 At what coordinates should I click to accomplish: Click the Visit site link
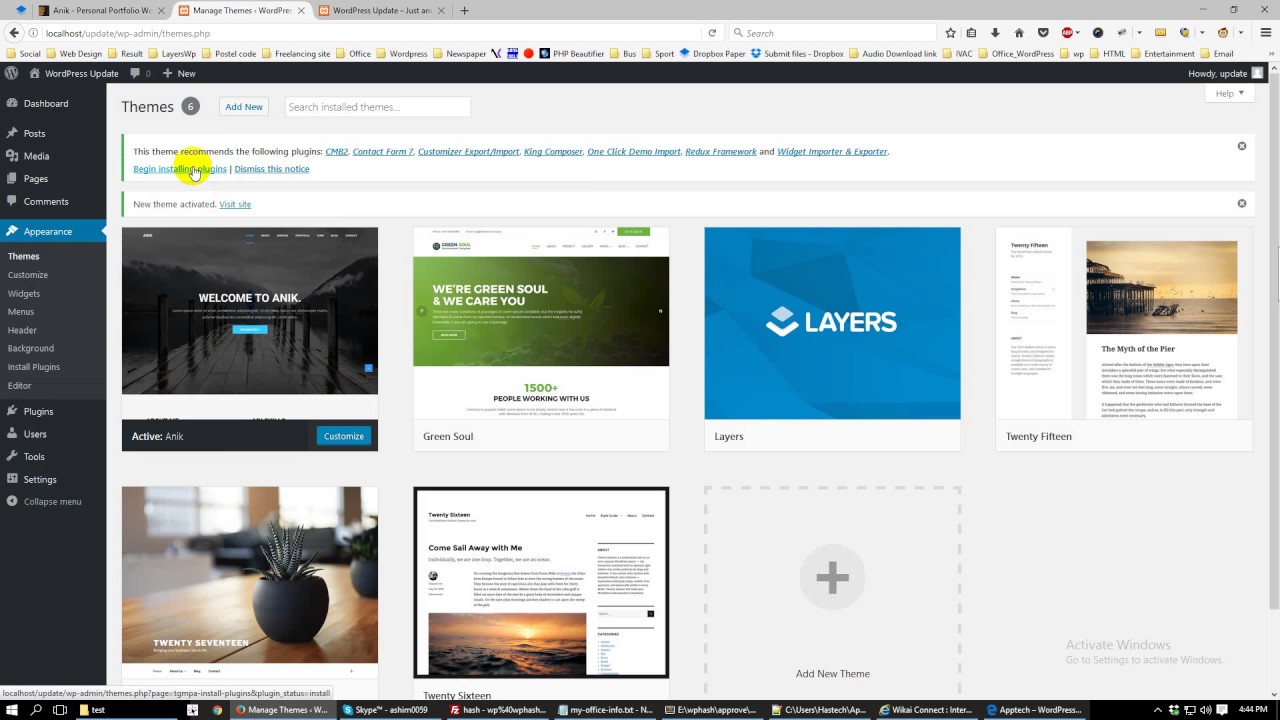click(x=235, y=204)
